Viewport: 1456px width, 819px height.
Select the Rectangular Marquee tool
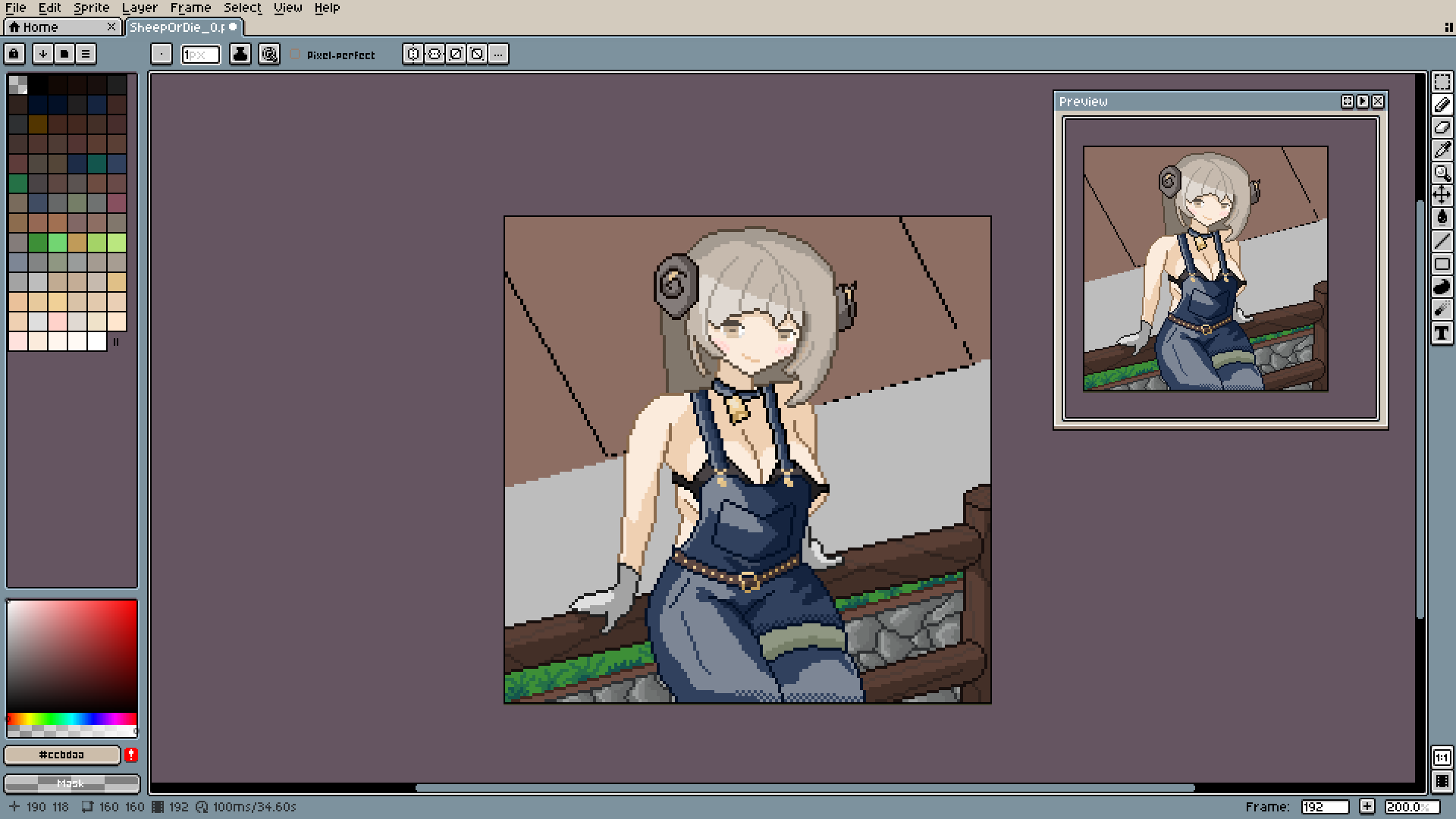[1442, 83]
